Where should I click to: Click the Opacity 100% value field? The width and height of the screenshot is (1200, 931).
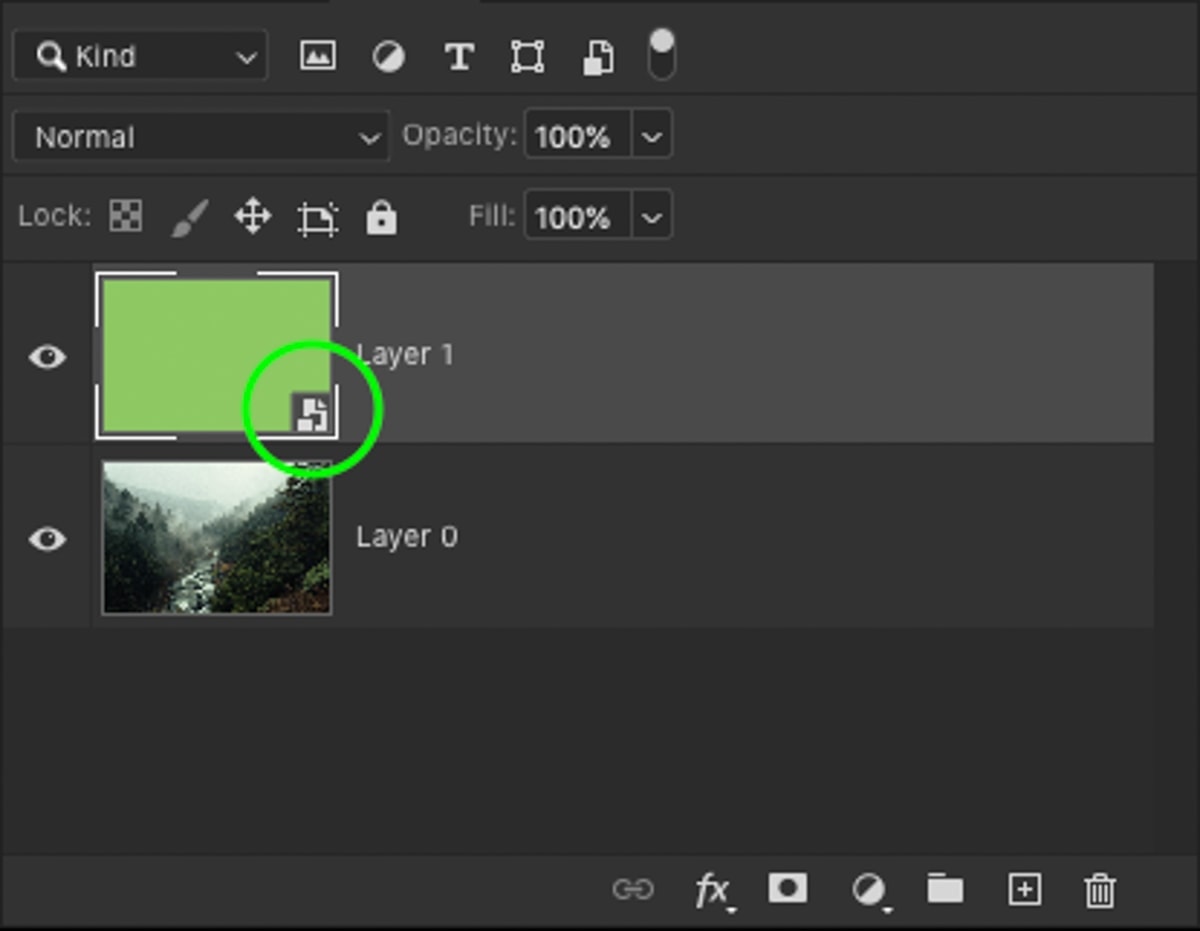click(577, 135)
